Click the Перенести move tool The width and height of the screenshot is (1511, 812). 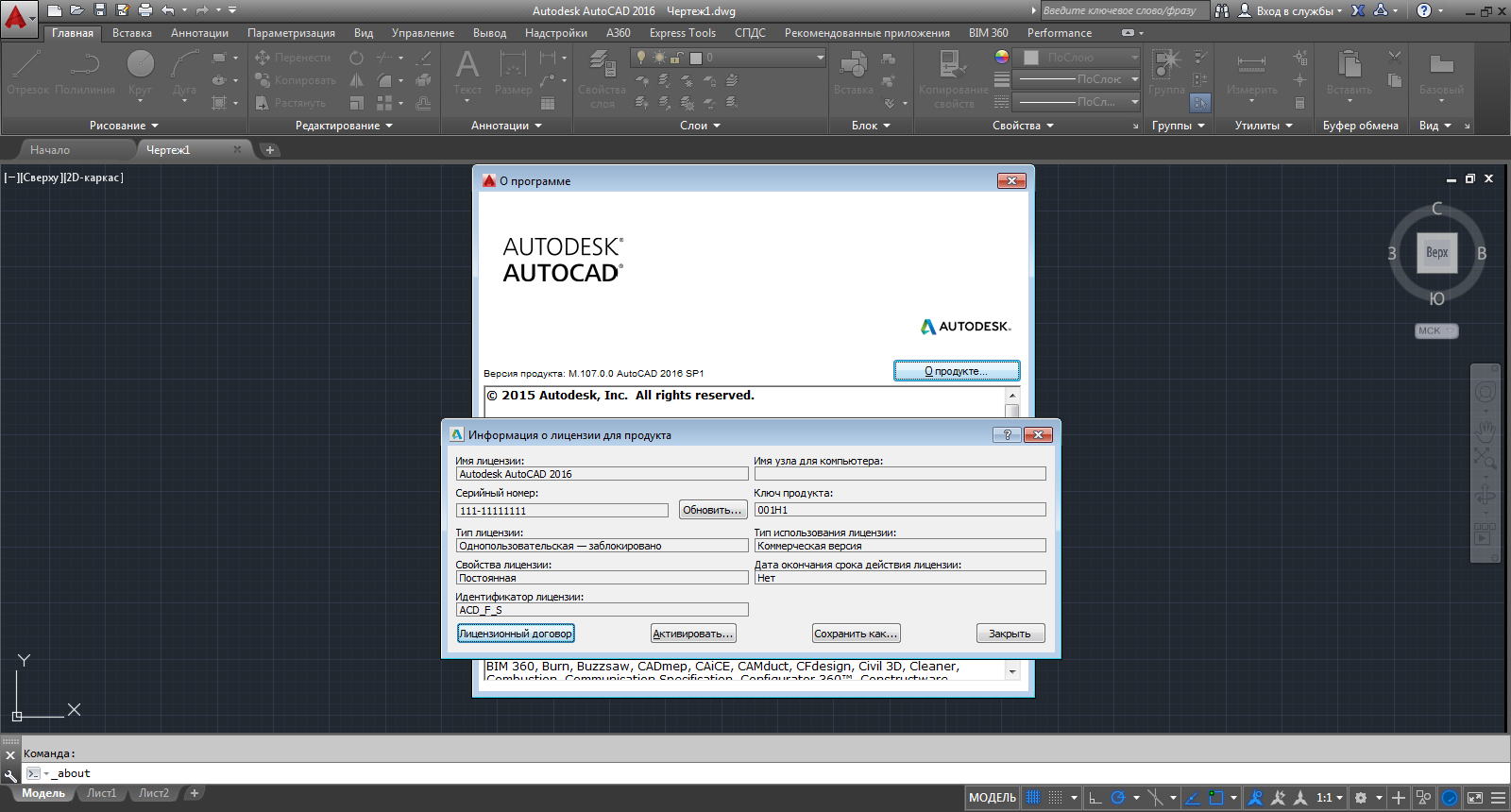[x=293, y=58]
